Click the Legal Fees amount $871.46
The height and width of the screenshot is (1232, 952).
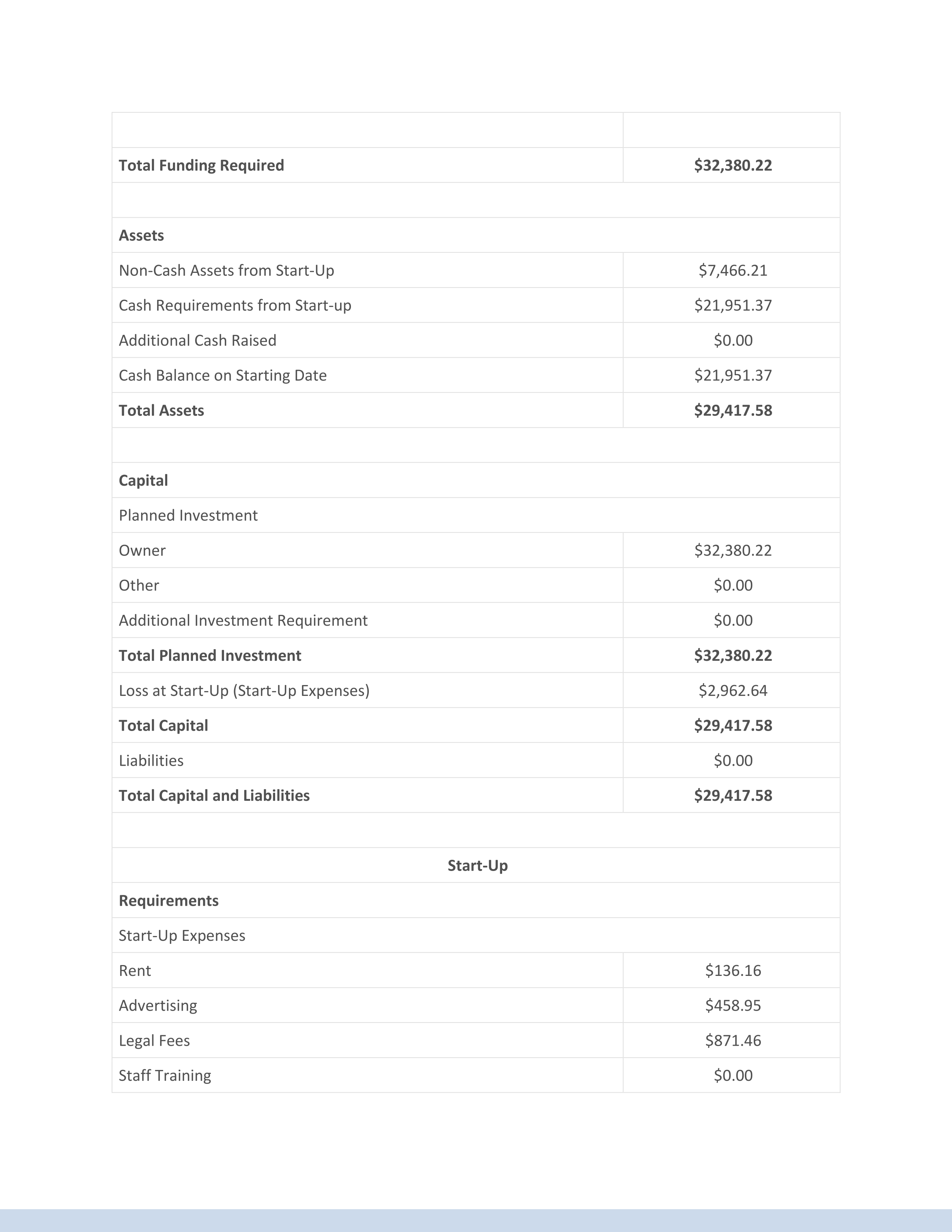(732, 1040)
